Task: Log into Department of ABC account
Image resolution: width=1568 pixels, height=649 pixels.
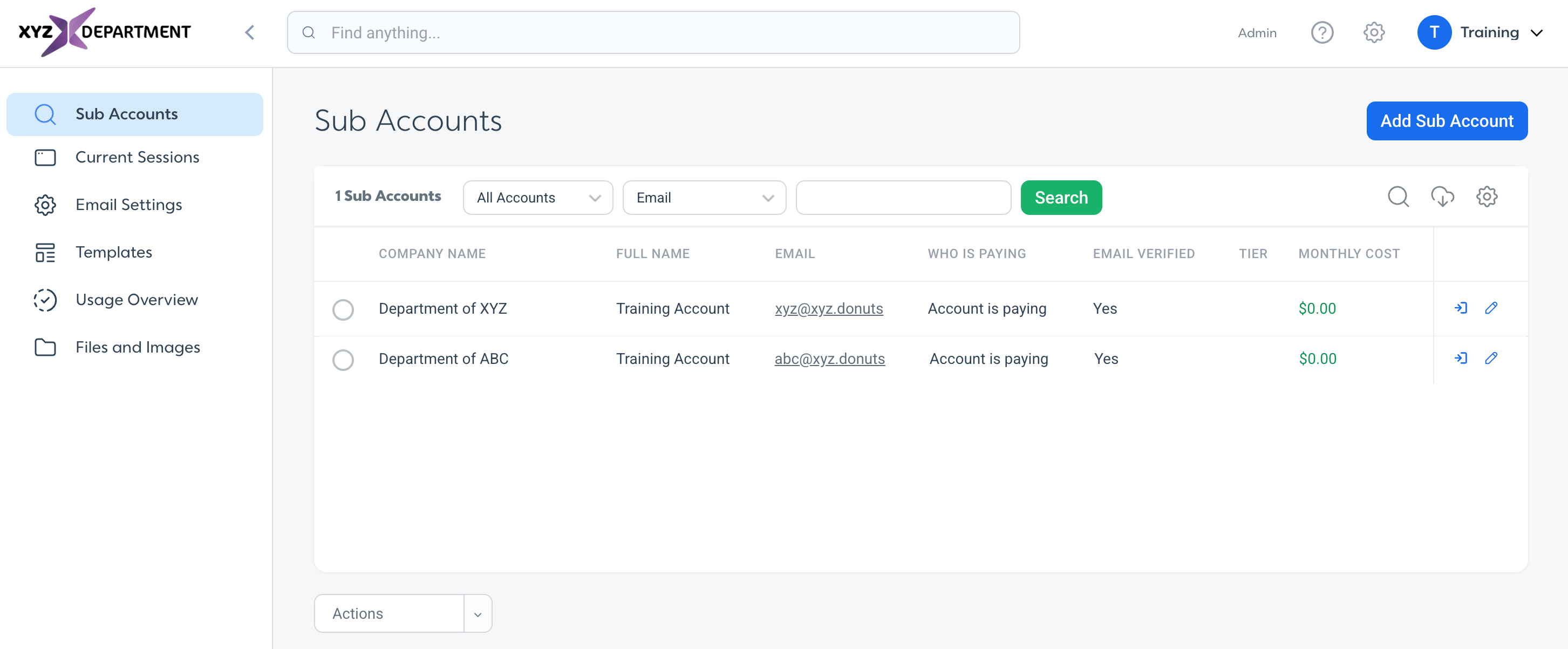Action: click(1460, 358)
